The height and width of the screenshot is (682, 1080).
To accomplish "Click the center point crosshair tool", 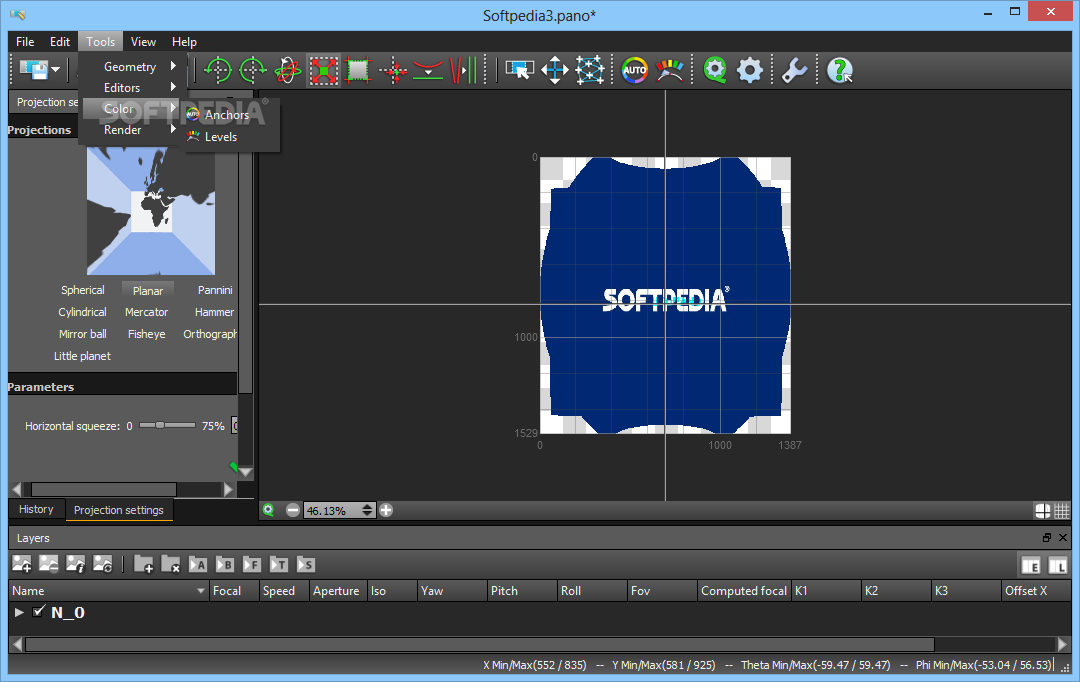I will coord(393,70).
